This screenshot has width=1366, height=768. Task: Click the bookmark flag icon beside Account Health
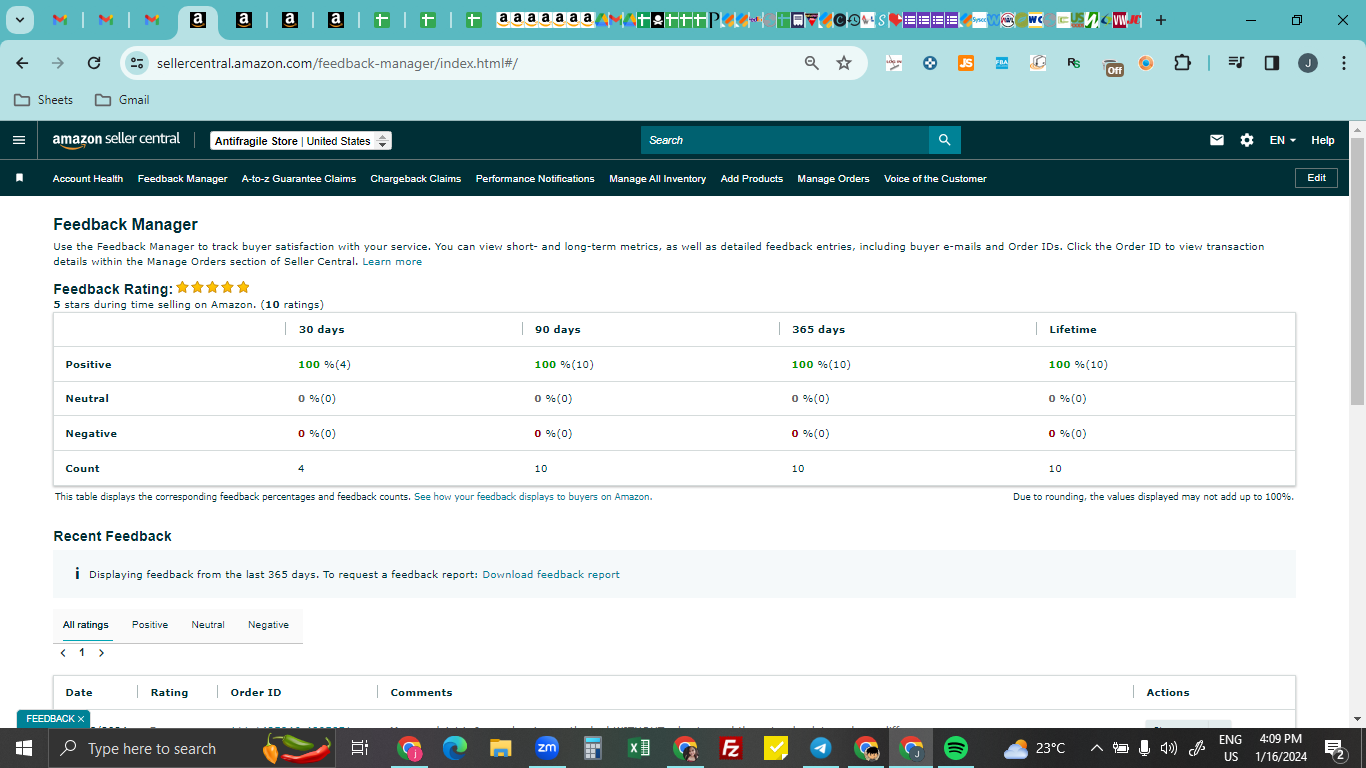tap(19, 178)
